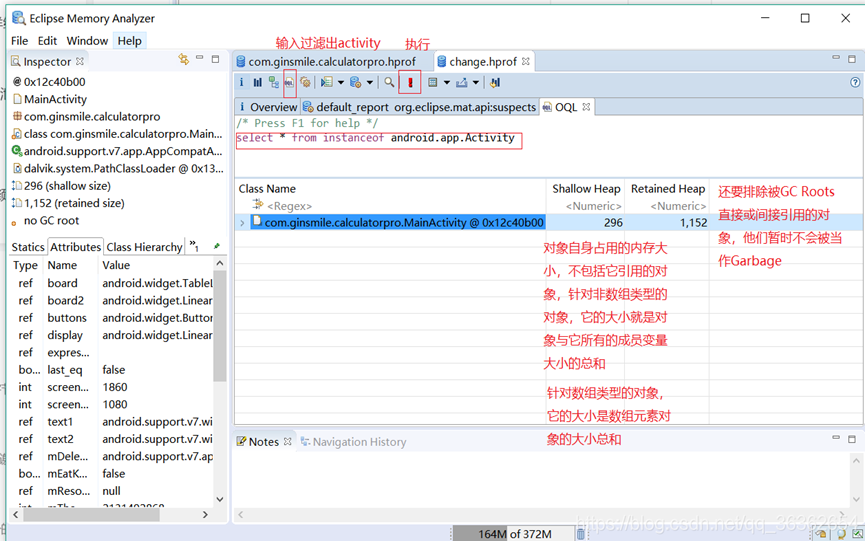Click 'dalvik.system.PathClassLoader' entry in Inspector
The height and width of the screenshot is (541, 865).
pos(118,168)
